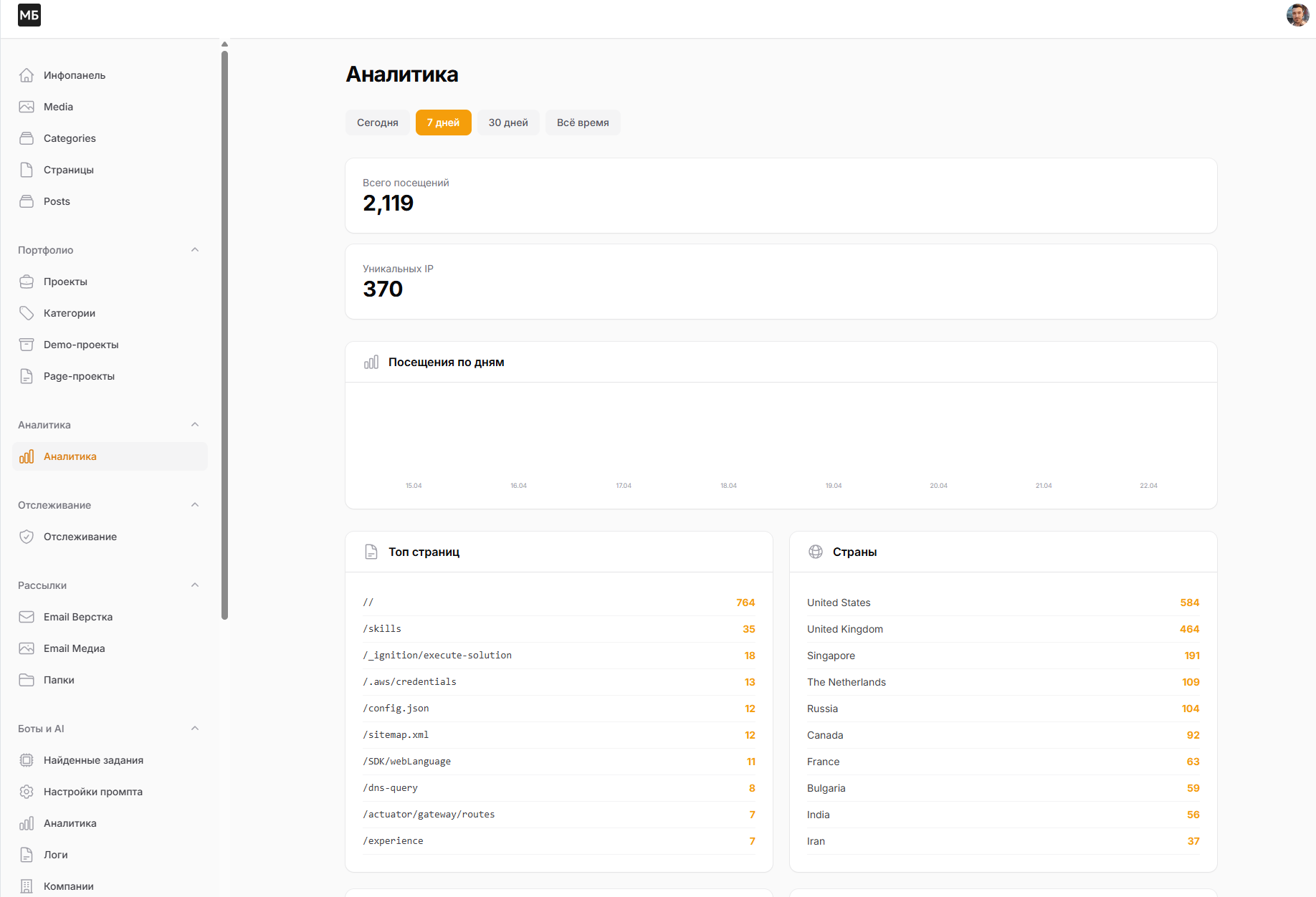Click the МБ logo
Viewport: 1316px width, 897px height.
tap(29, 15)
